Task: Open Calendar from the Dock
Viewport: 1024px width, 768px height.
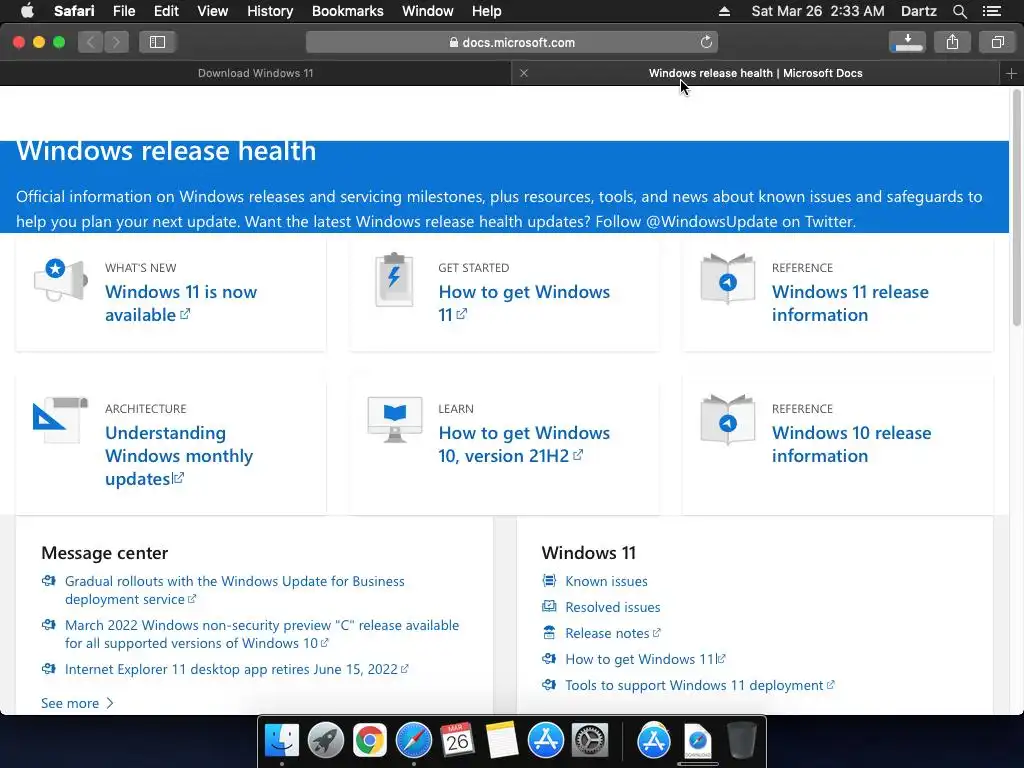Action: pyautogui.click(x=457, y=741)
